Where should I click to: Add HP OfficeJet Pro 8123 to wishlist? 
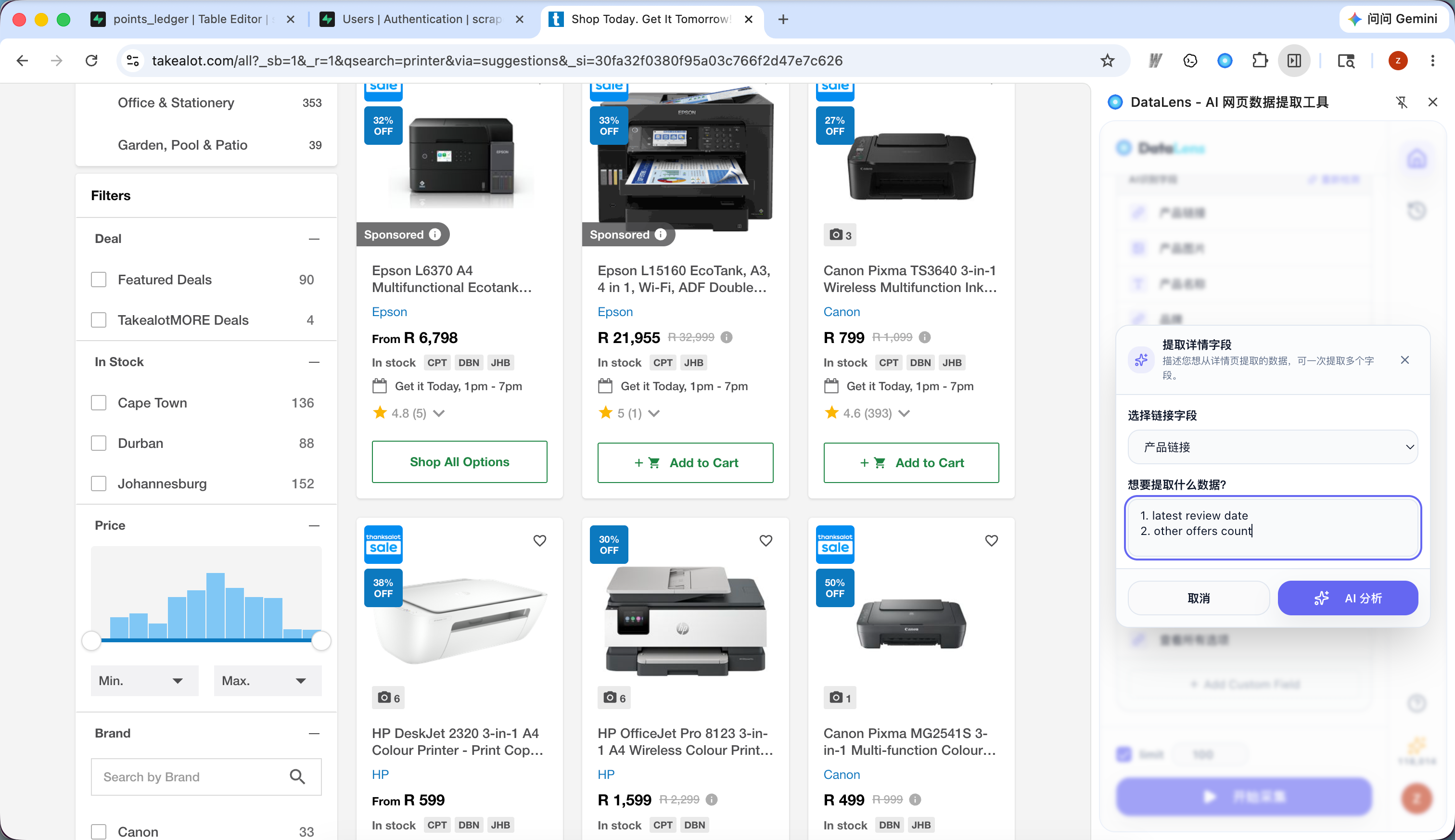[x=766, y=541]
